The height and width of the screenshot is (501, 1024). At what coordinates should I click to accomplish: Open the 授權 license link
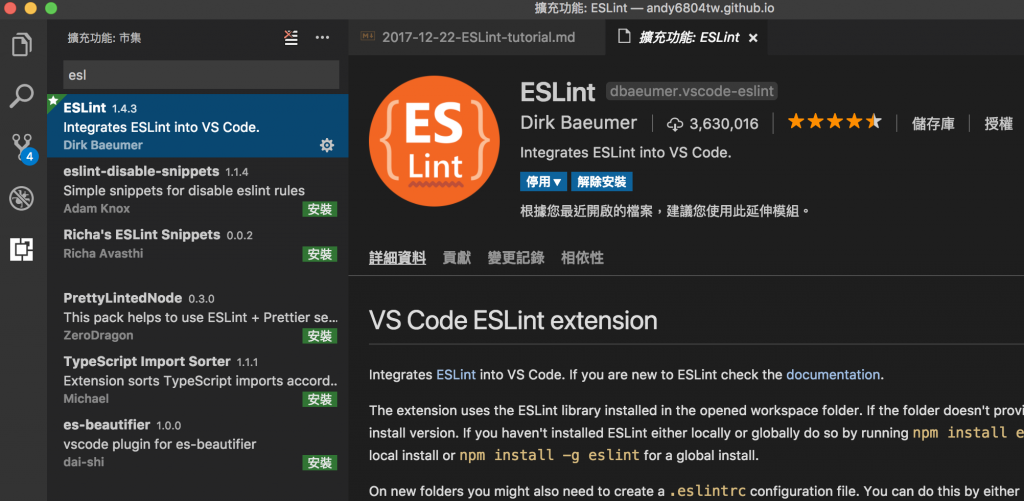coord(999,123)
